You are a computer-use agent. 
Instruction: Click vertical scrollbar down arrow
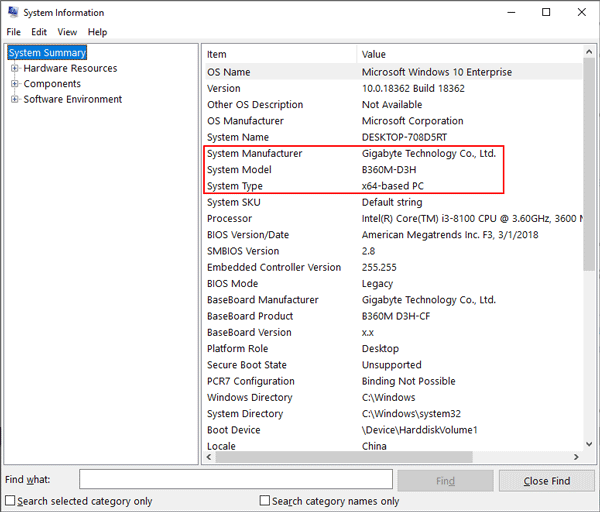pyautogui.click(x=589, y=444)
